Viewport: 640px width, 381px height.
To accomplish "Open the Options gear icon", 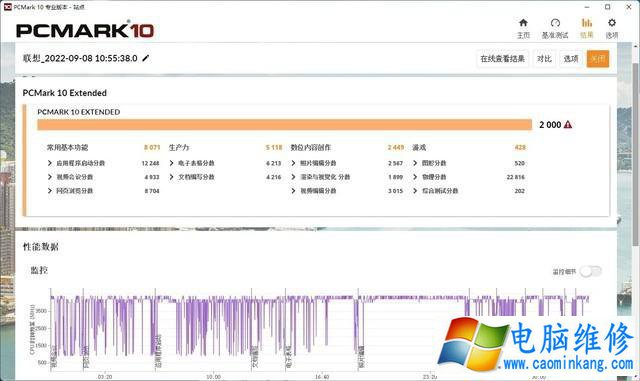I will pyautogui.click(x=611, y=23).
